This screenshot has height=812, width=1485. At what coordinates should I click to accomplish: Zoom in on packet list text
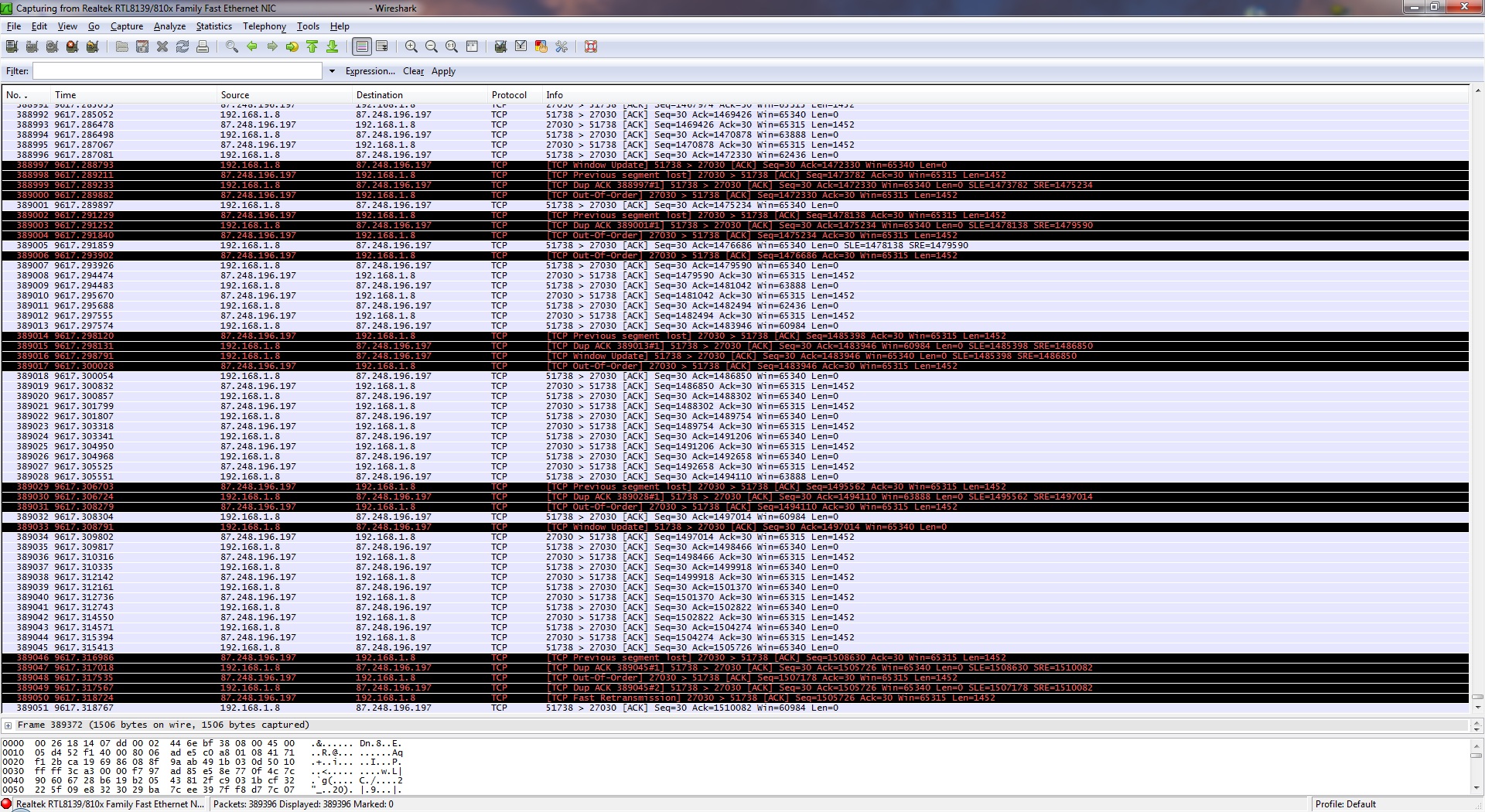click(x=411, y=47)
